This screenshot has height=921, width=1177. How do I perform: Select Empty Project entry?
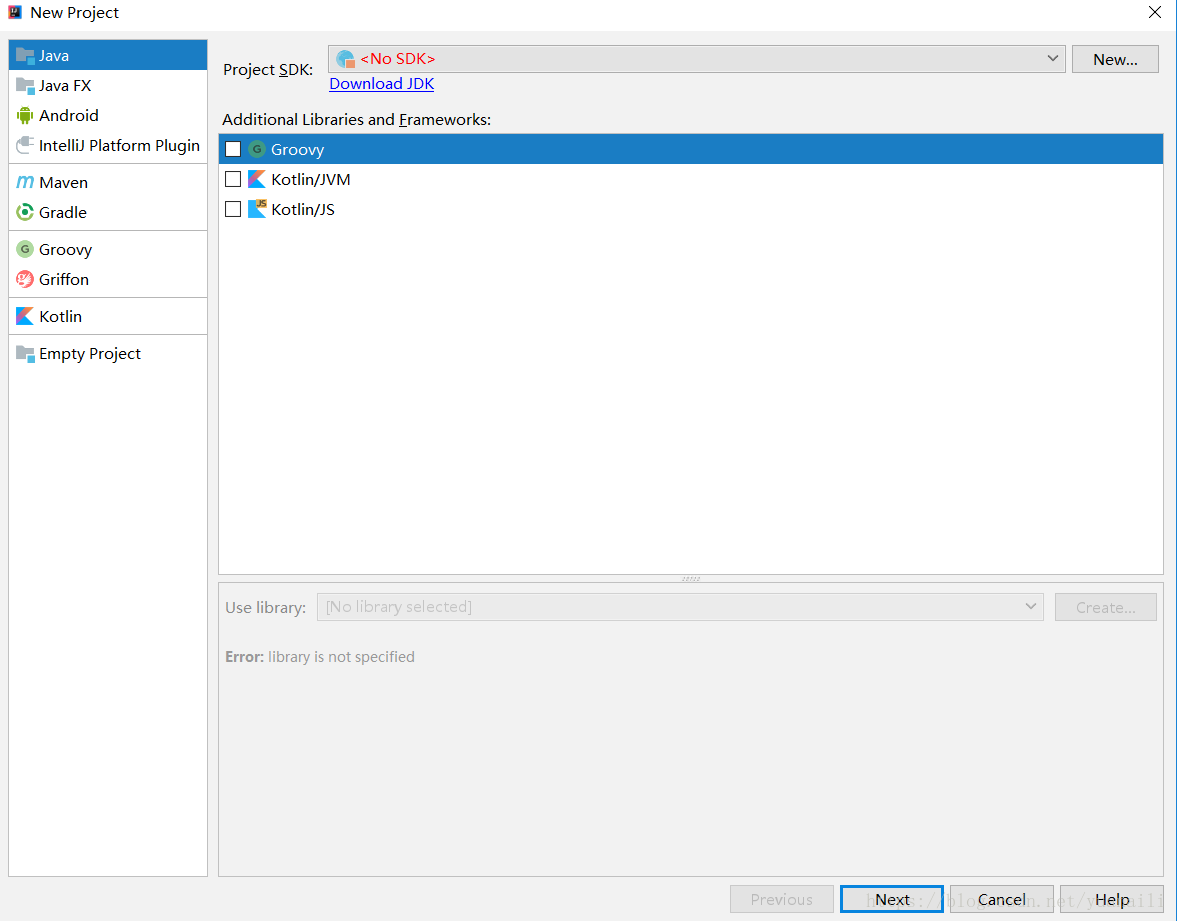pyautogui.click(x=107, y=354)
